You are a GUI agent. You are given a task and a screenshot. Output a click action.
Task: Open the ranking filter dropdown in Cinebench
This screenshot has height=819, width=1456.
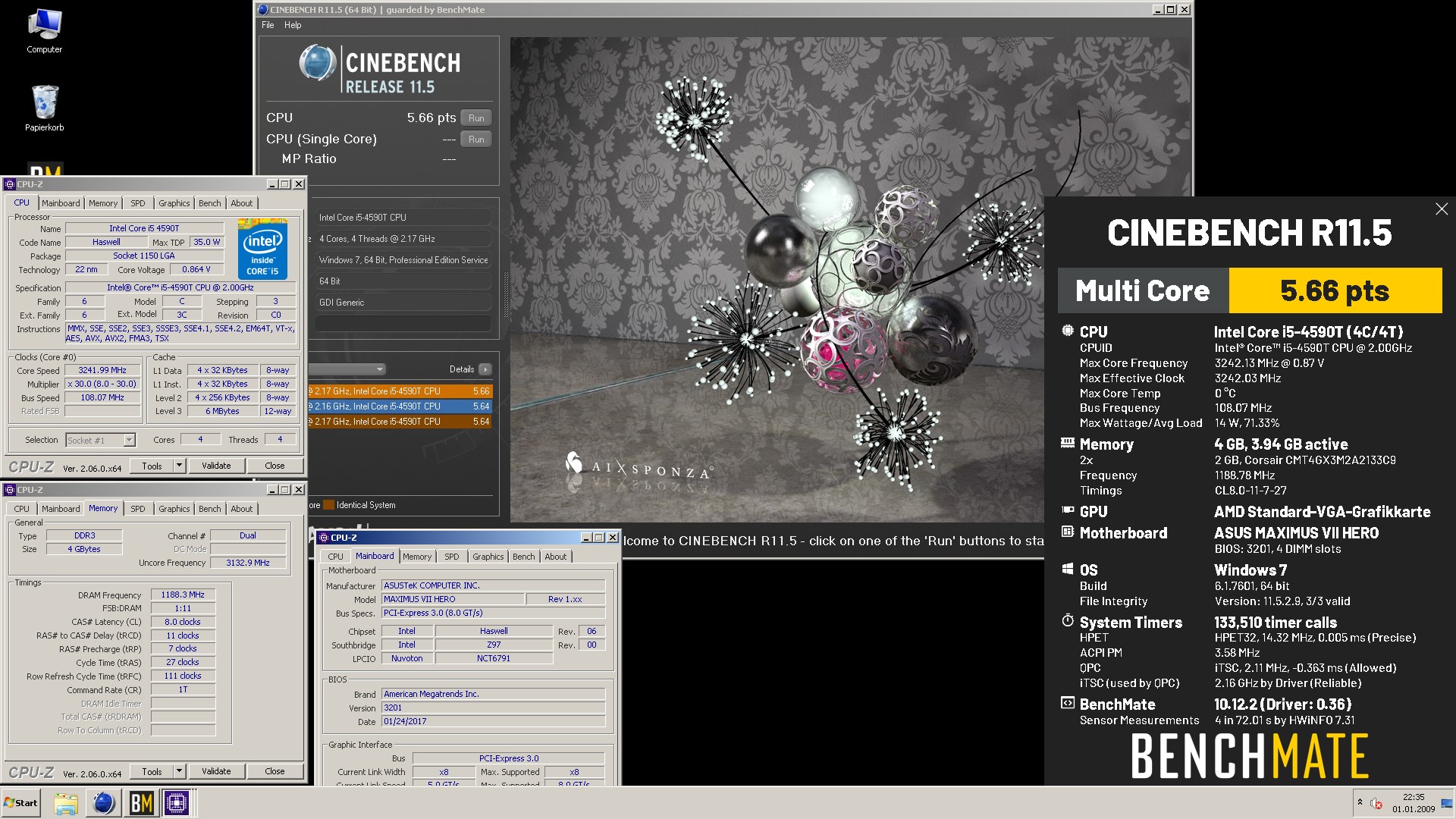[x=347, y=369]
